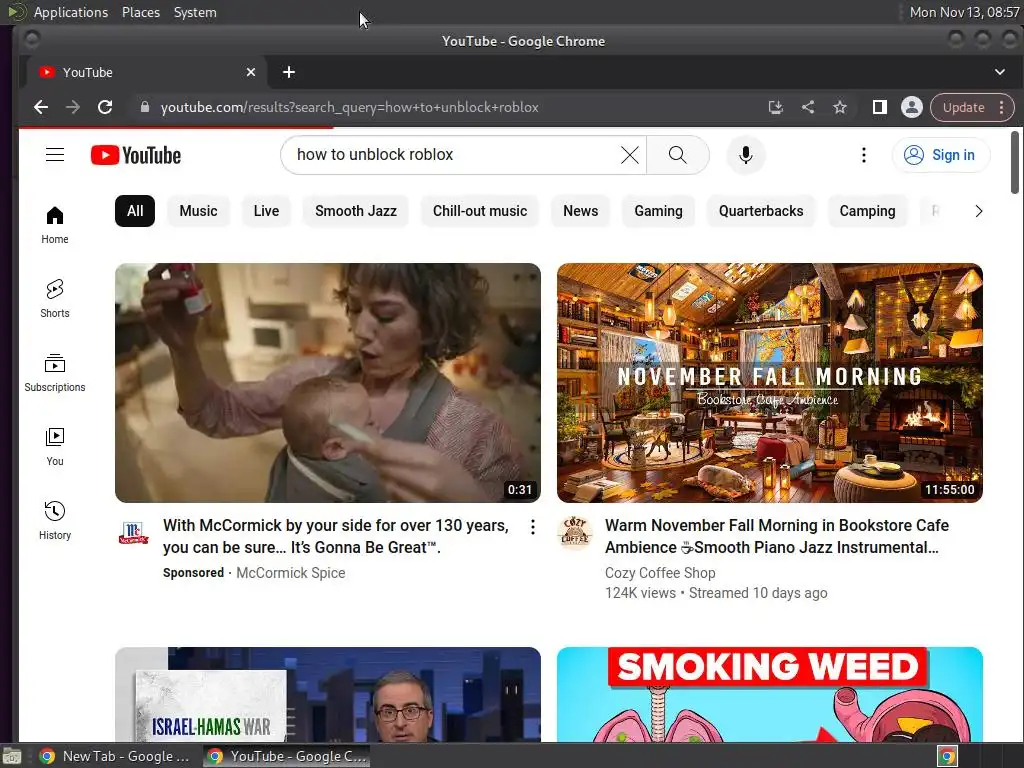Image resolution: width=1024 pixels, height=768 pixels.
Task: Click the browser forward arrow
Action: tap(73, 107)
